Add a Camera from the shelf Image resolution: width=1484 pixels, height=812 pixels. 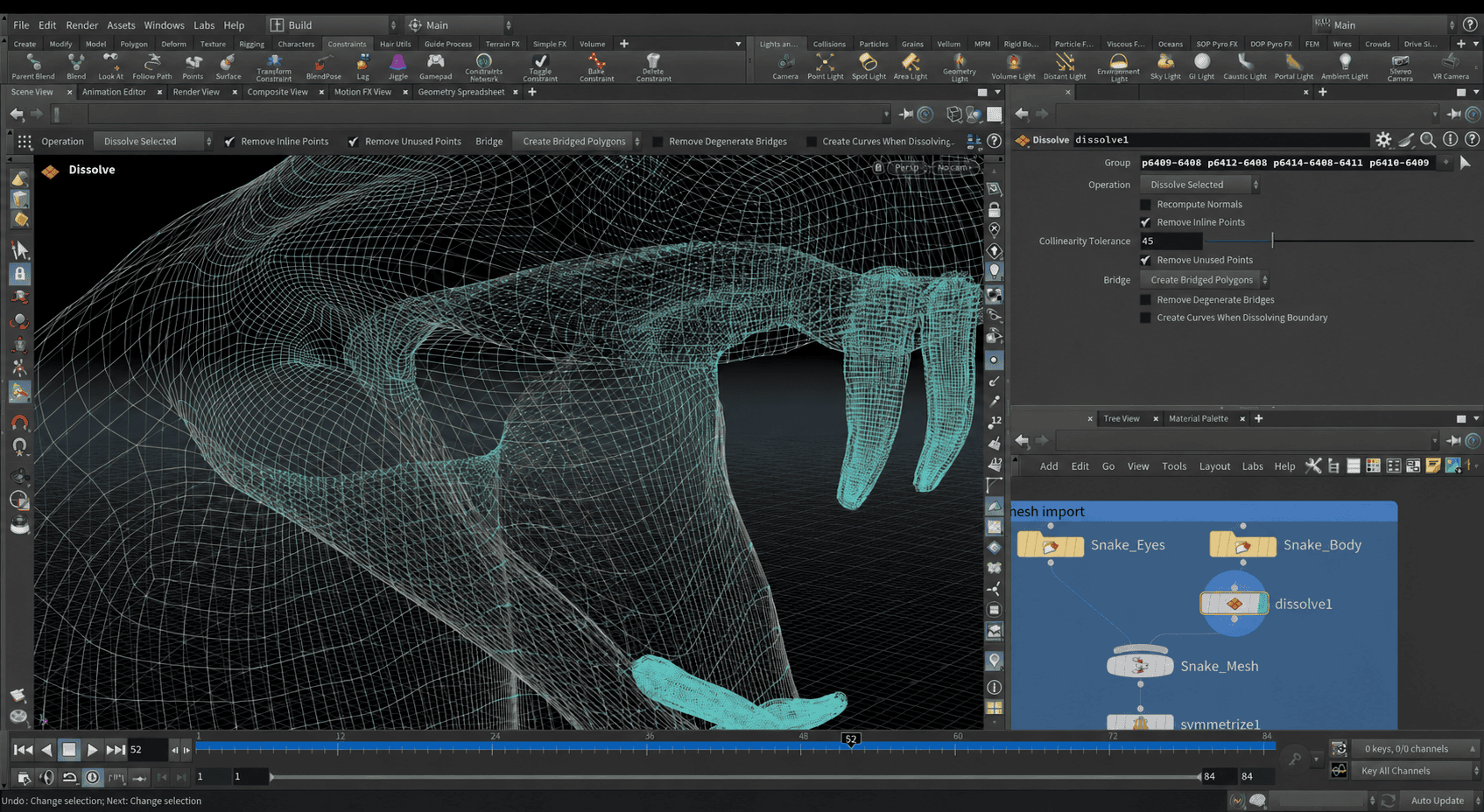tap(785, 66)
